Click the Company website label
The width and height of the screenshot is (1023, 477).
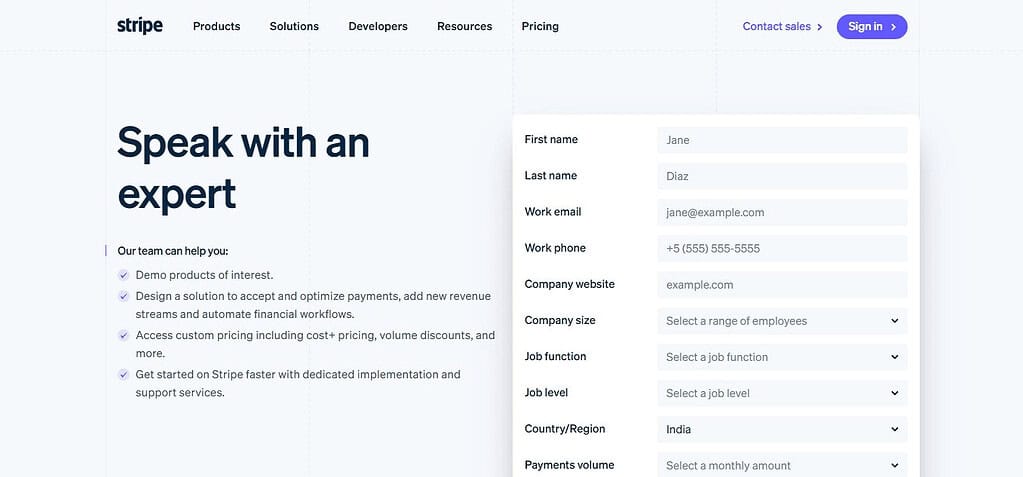pyautogui.click(x=570, y=285)
